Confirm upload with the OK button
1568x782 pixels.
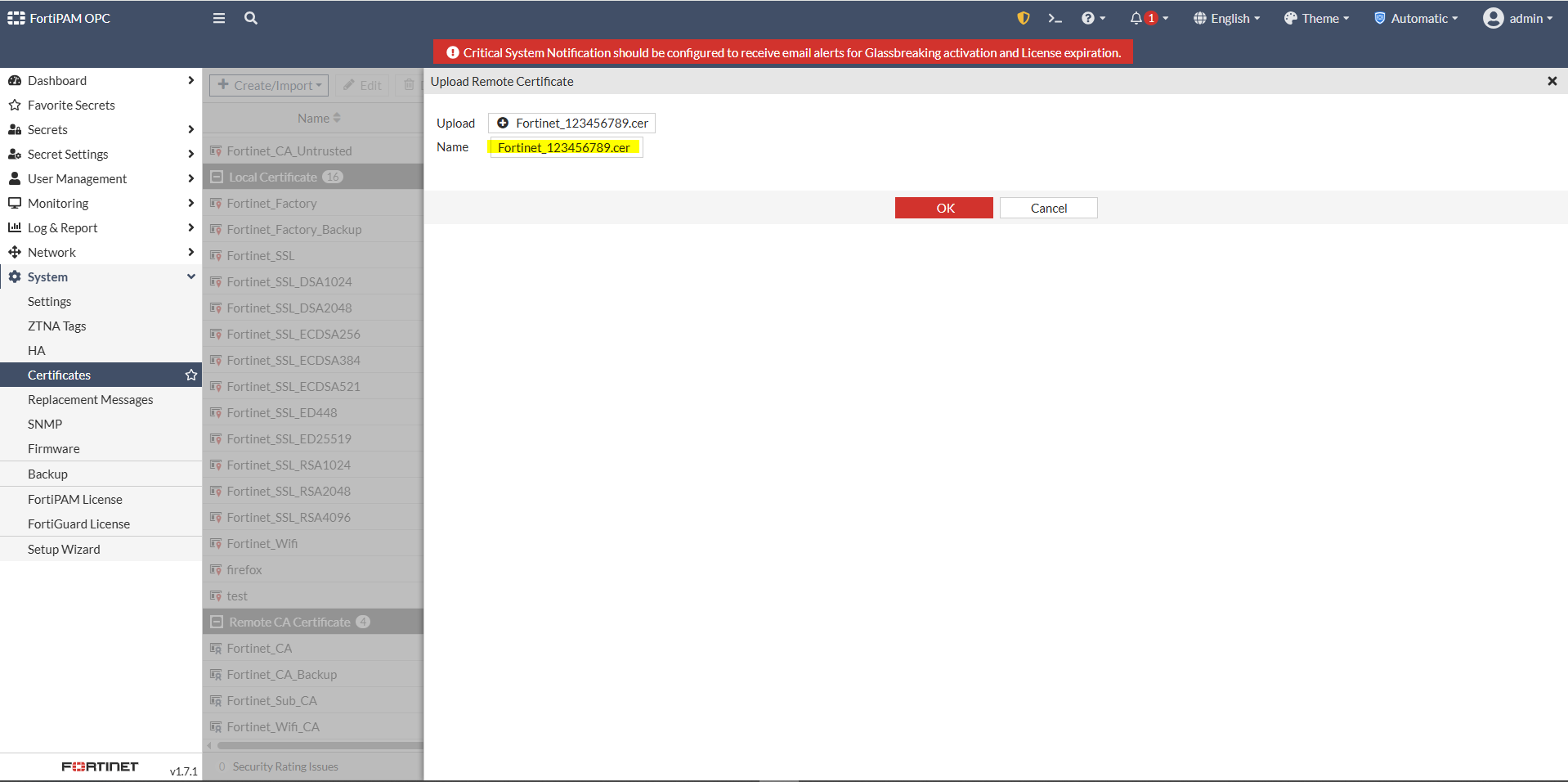(x=944, y=208)
